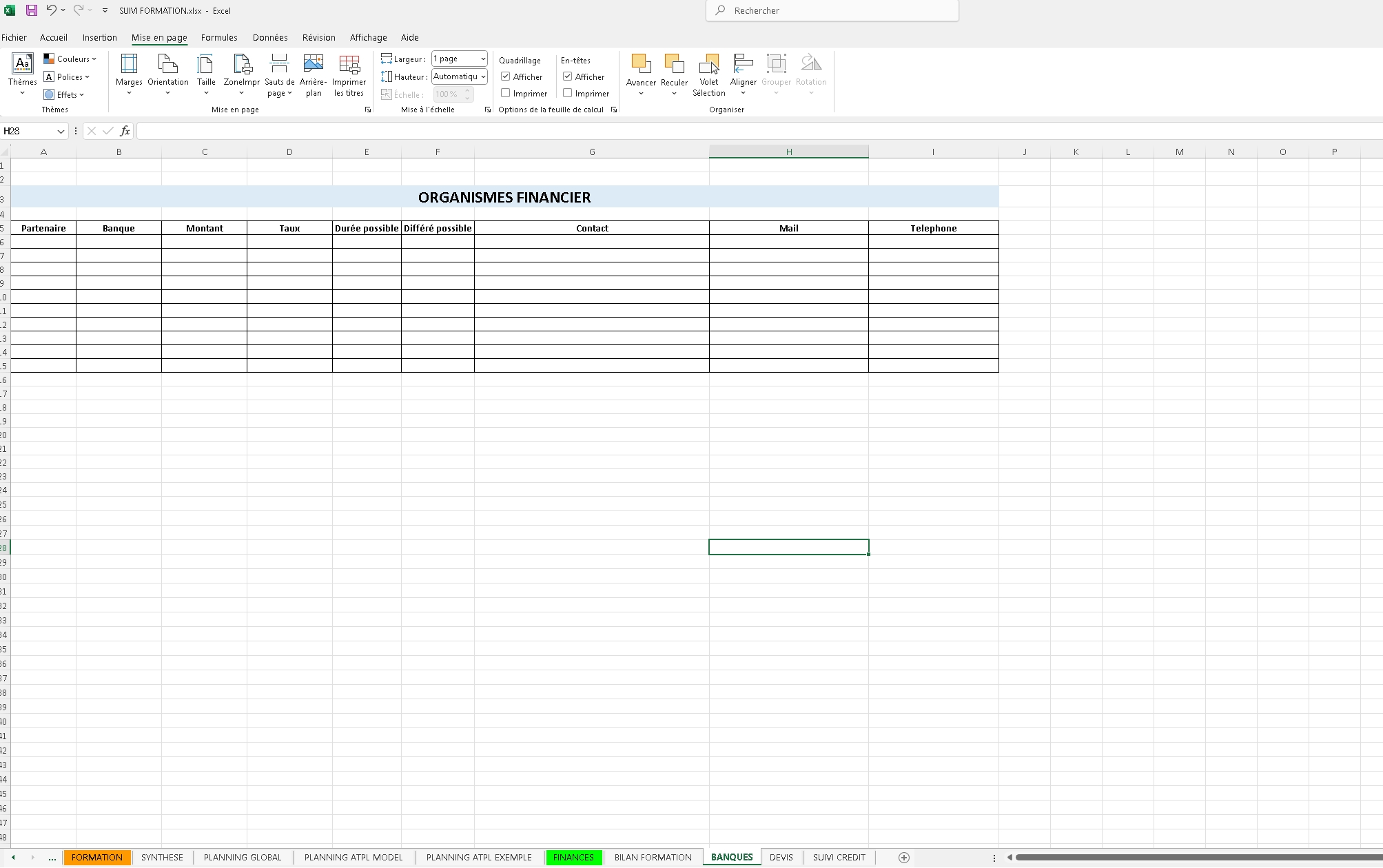The image size is (1383, 868).
Task: Toggle En-têtes Afficher checkbox
Action: tap(568, 76)
